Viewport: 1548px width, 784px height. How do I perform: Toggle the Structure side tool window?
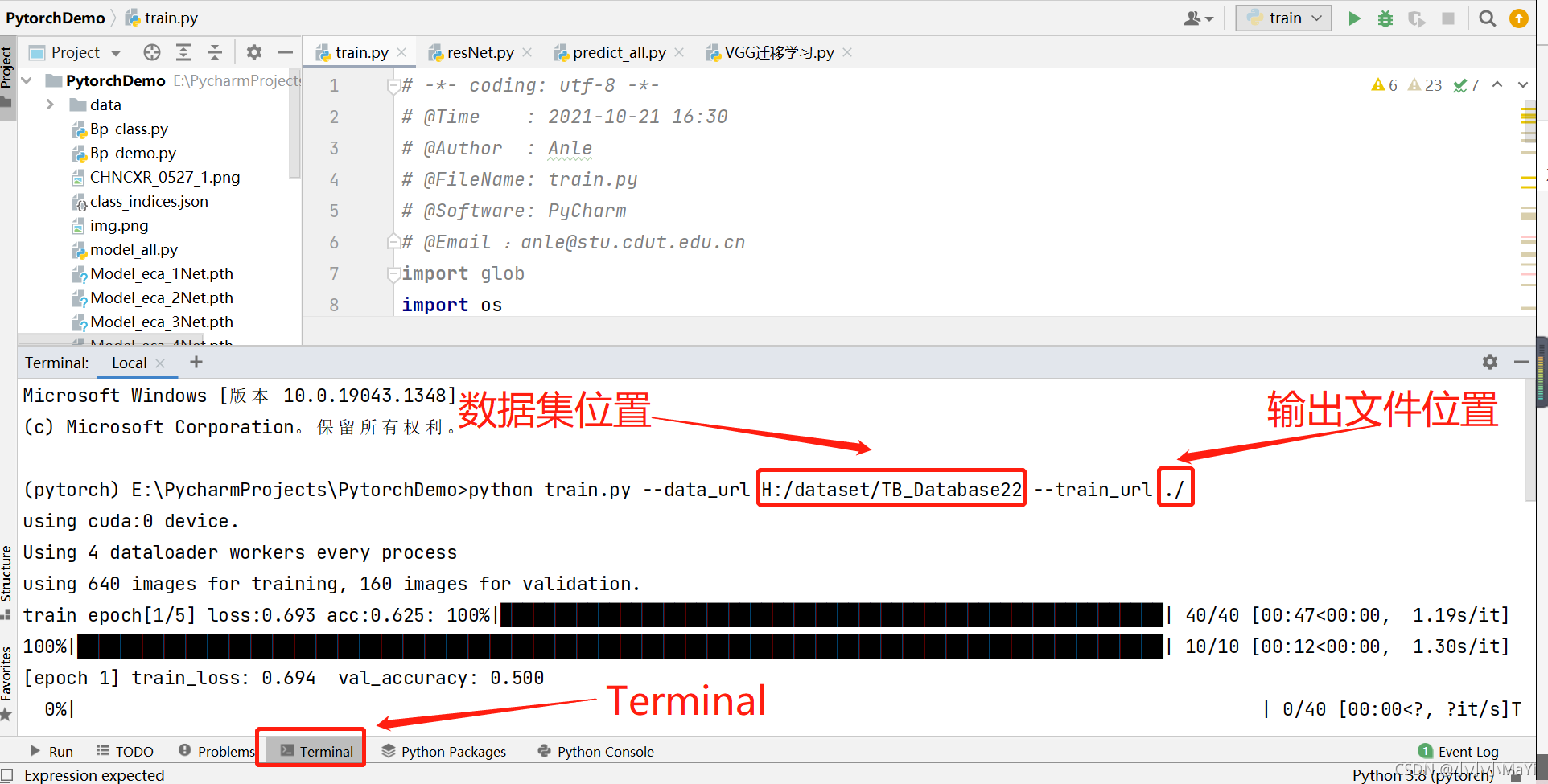point(7,582)
